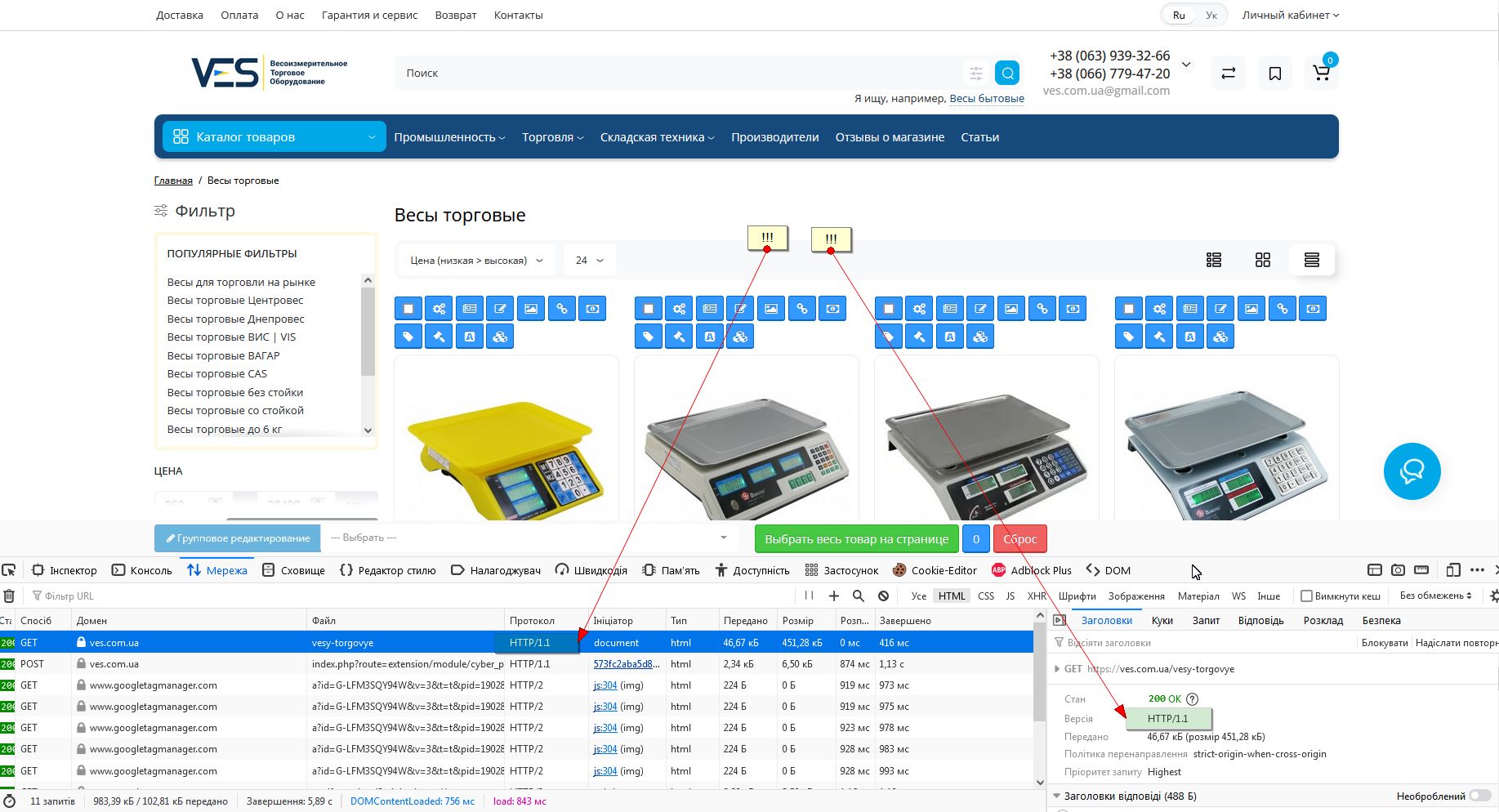1499x812 pixels.
Task: Open the shopping cart icon
Action: [1321, 73]
